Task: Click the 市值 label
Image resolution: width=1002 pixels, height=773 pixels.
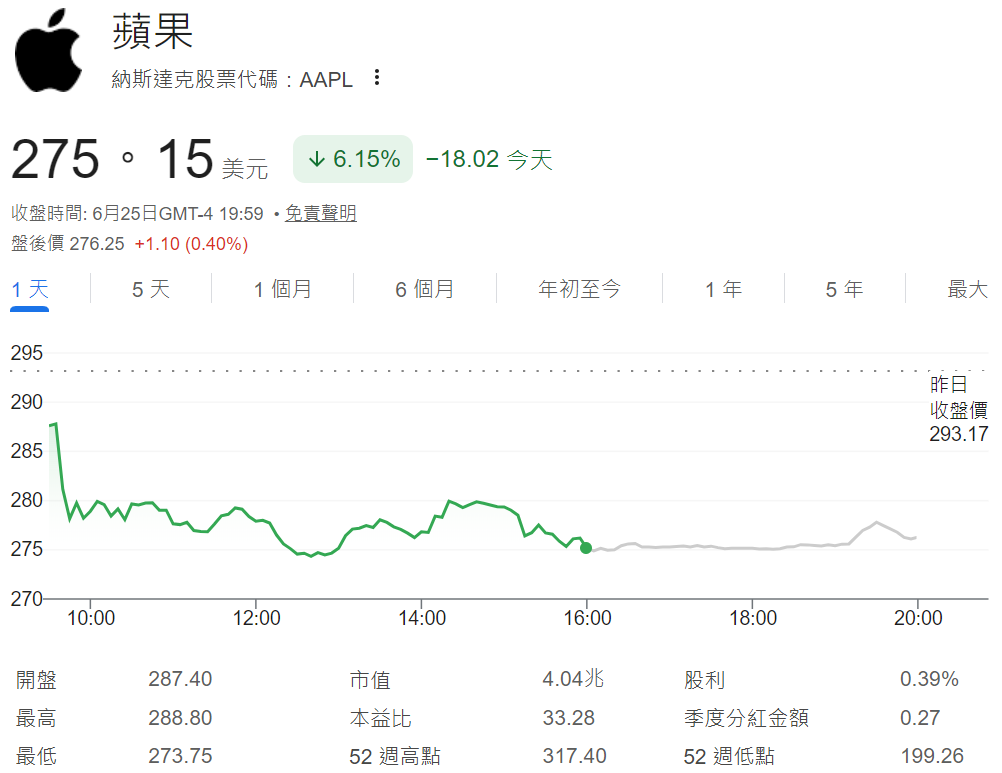Action: [370, 679]
